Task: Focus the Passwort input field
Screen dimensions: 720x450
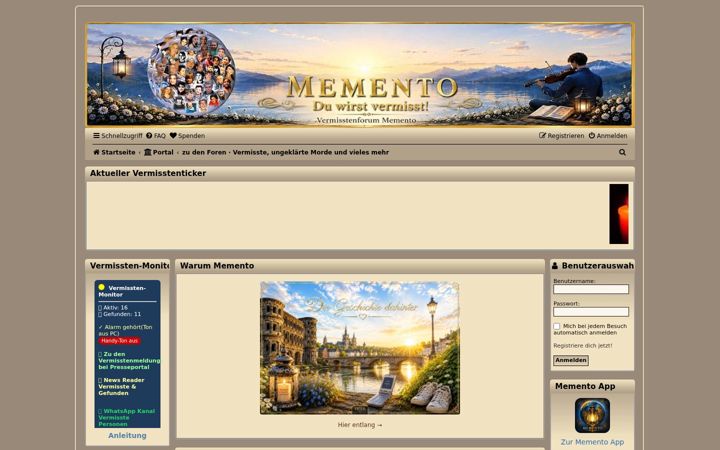Action: pos(591,312)
